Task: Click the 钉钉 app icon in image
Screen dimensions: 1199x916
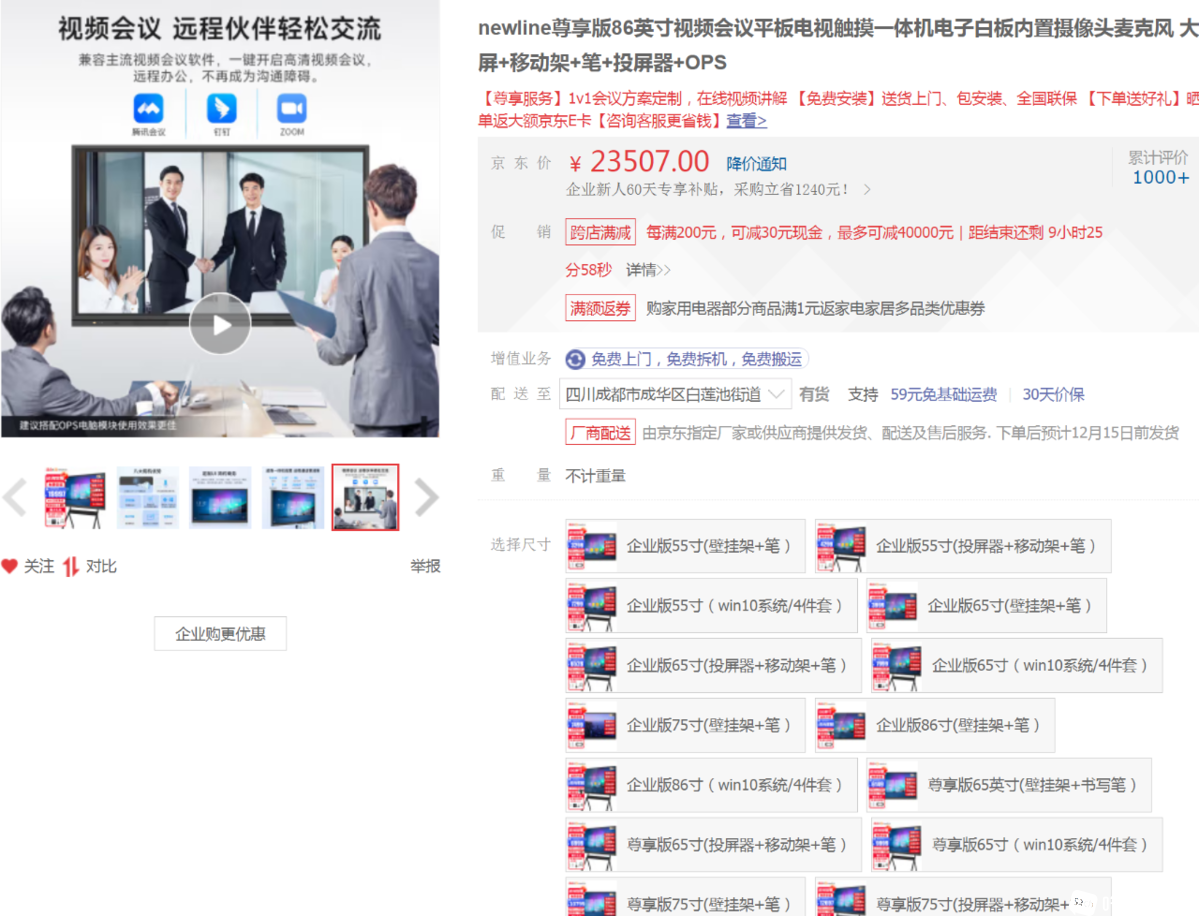Action: [x=222, y=109]
